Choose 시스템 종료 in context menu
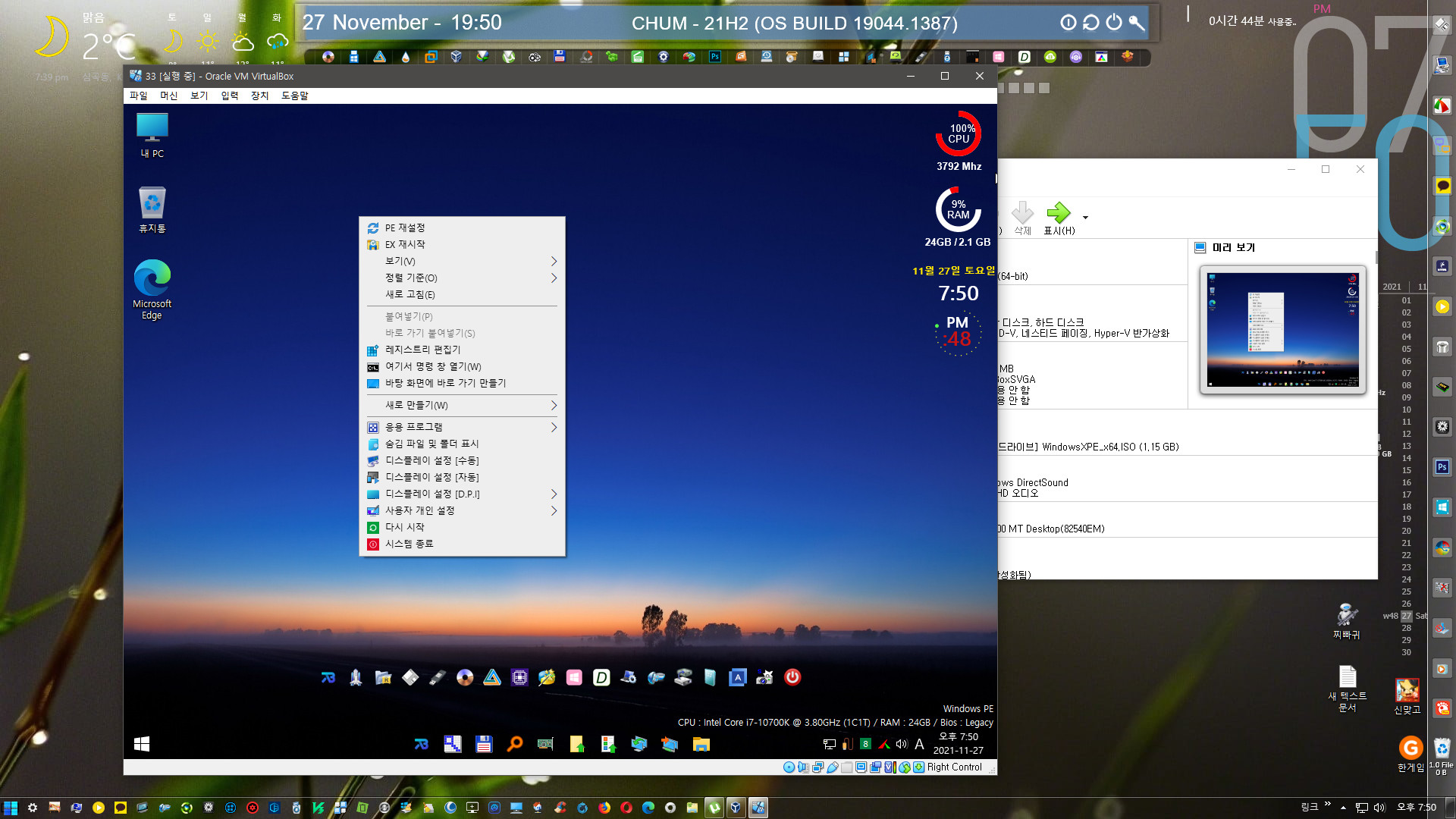Viewport: 1456px width, 819px height. tap(462, 544)
